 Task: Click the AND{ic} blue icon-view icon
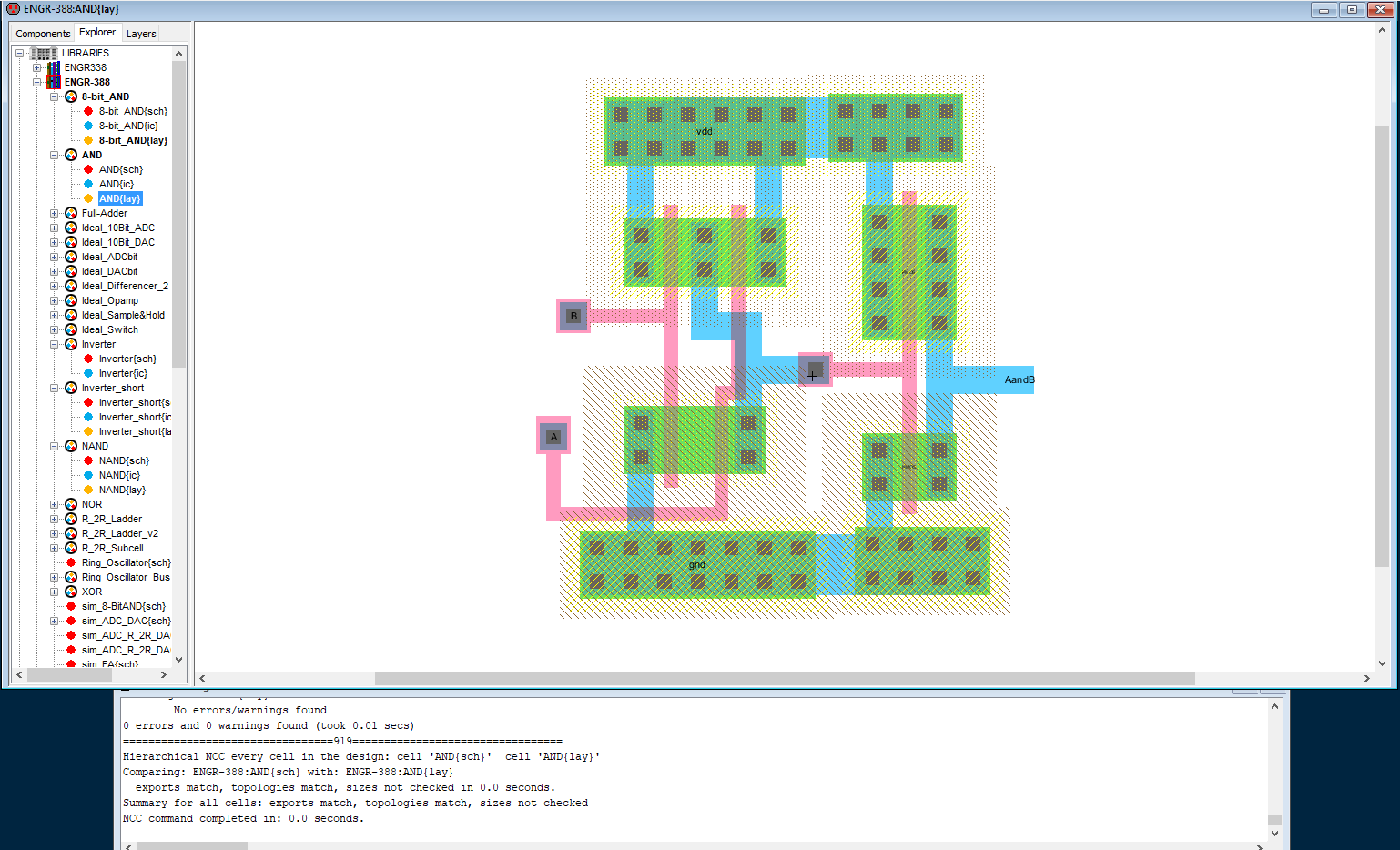coord(88,184)
